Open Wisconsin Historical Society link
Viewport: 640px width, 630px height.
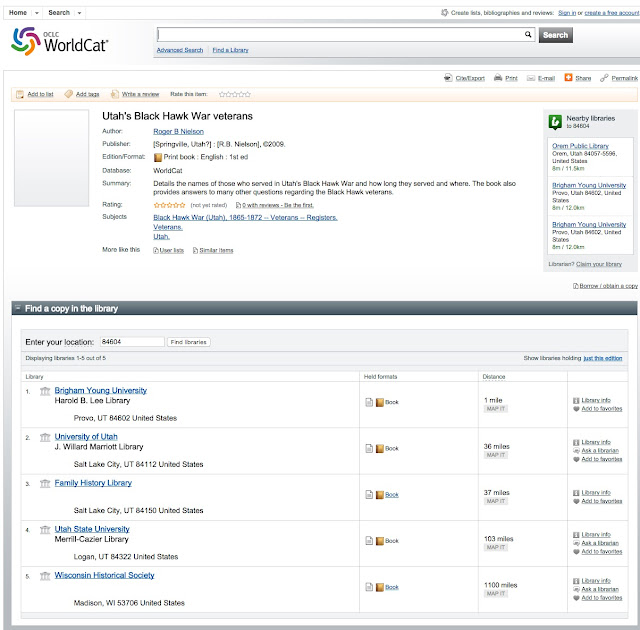pyautogui.click(x=104, y=575)
